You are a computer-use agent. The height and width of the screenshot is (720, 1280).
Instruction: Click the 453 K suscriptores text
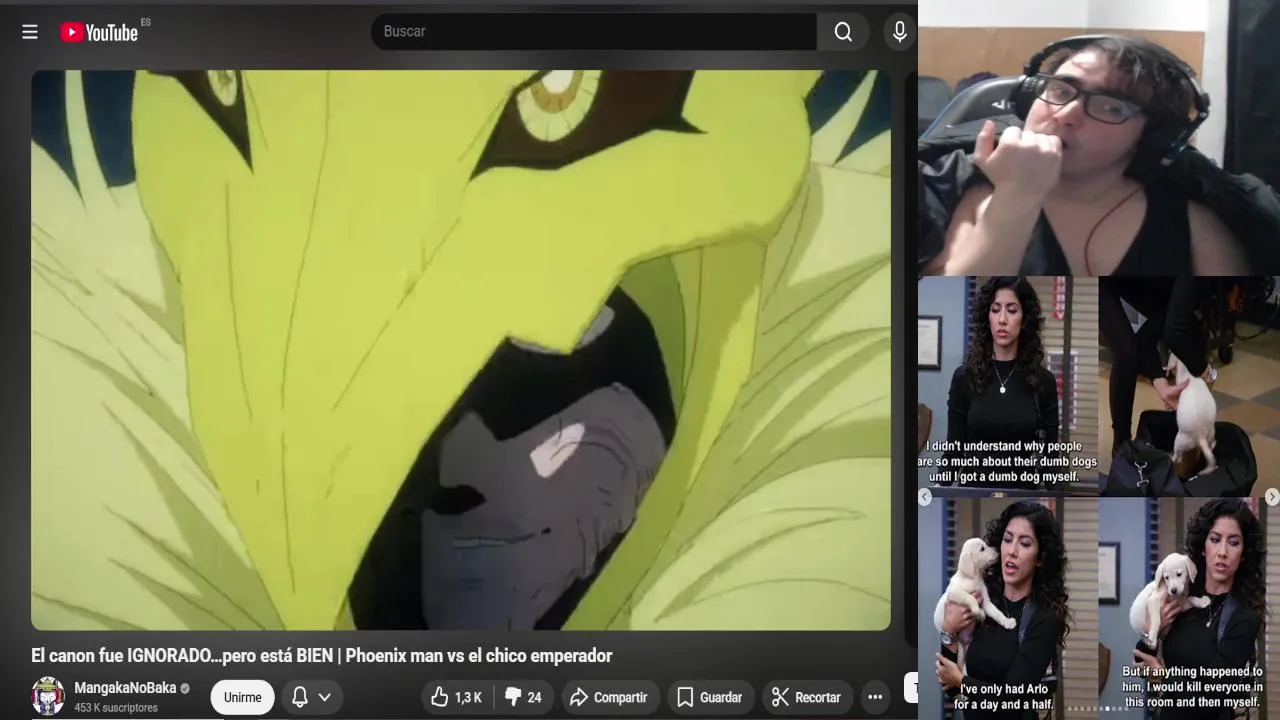(x=116, y=708)
